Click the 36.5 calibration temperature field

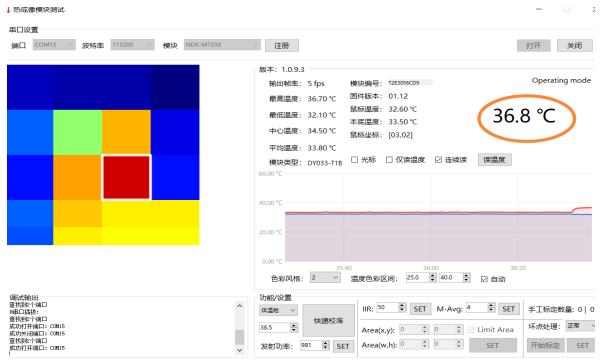point(275,327)
